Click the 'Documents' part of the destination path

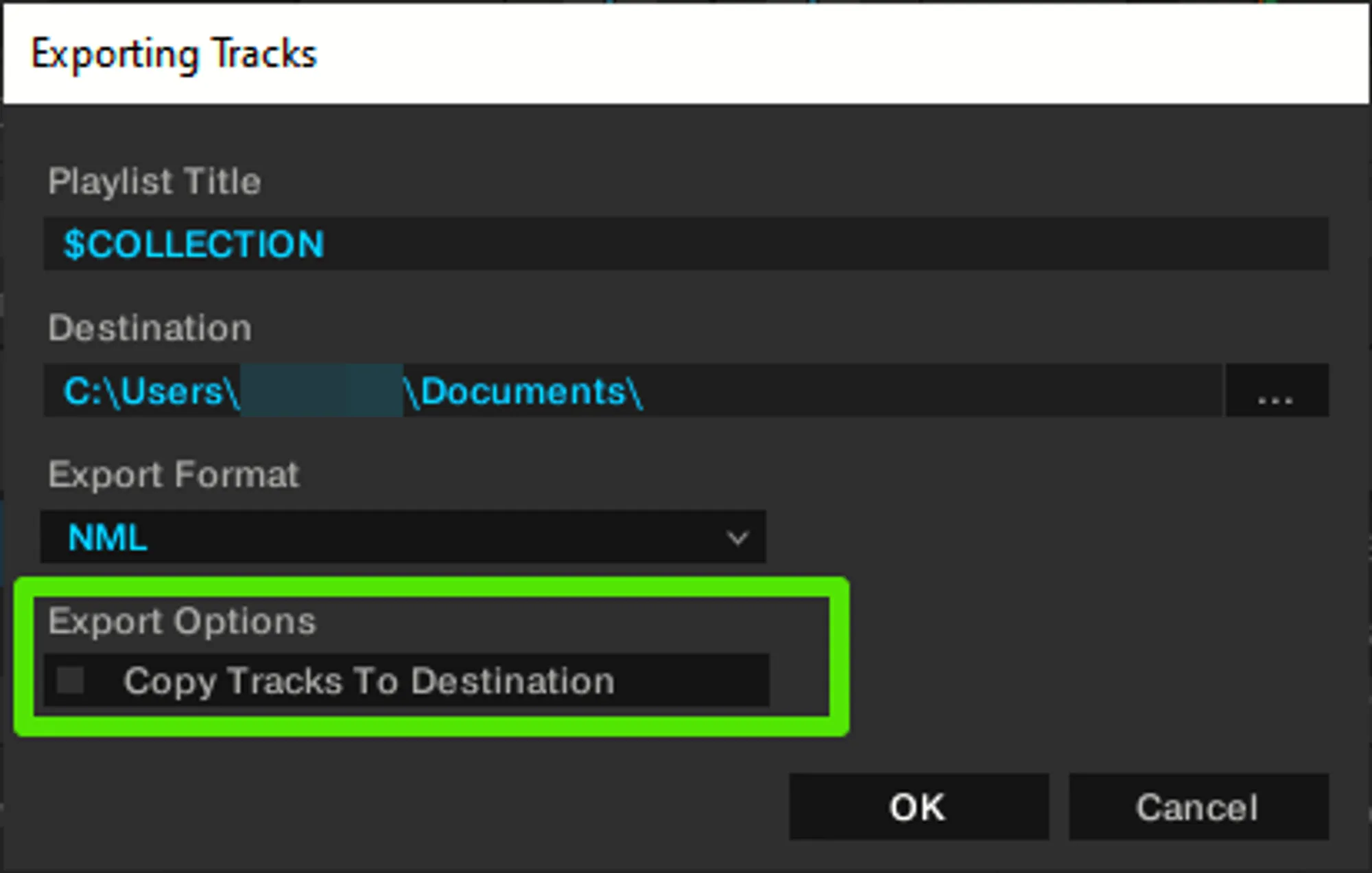[523, 391]
